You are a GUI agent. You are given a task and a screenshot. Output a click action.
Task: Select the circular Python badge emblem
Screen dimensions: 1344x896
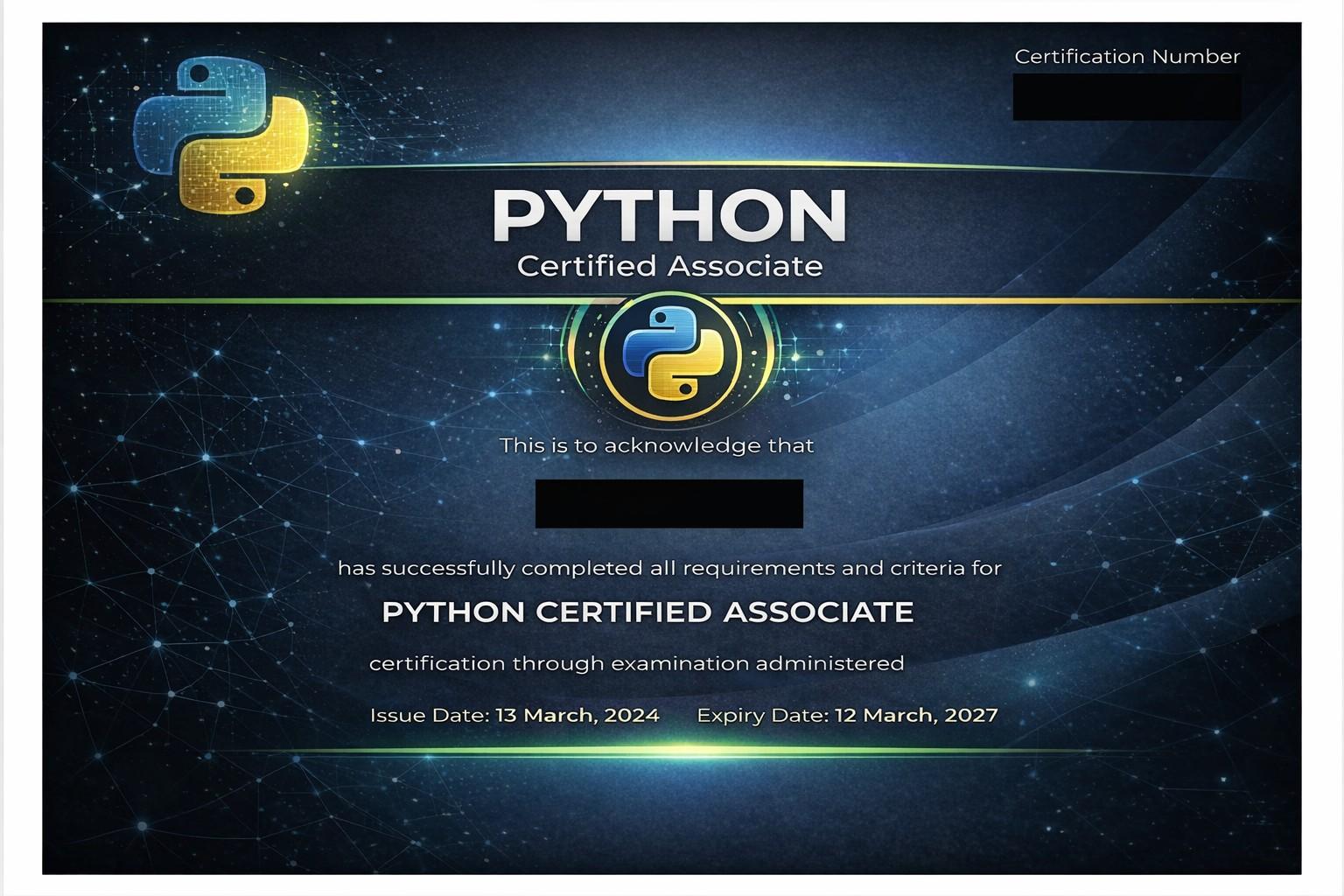[670, 354]
